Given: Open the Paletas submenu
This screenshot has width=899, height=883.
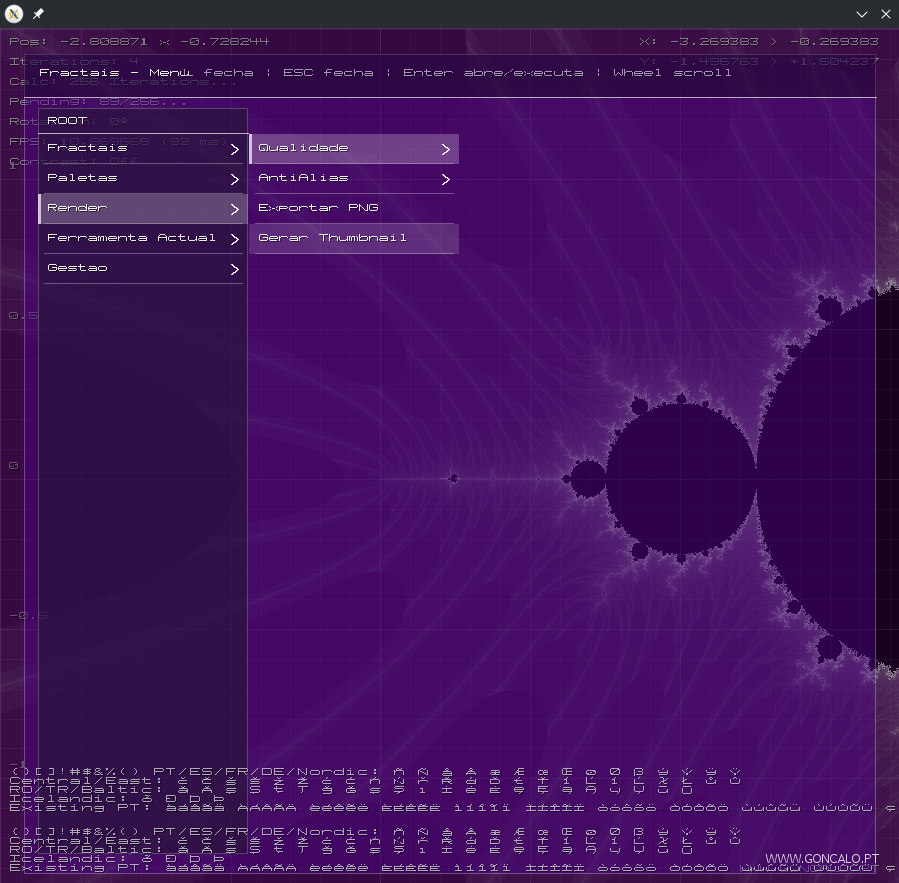Looking at the screenshot, I should tap(143, 178).
